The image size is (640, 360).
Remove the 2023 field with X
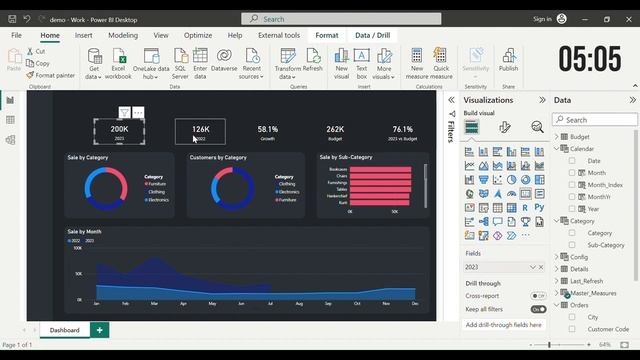click(x=541, y=267)
